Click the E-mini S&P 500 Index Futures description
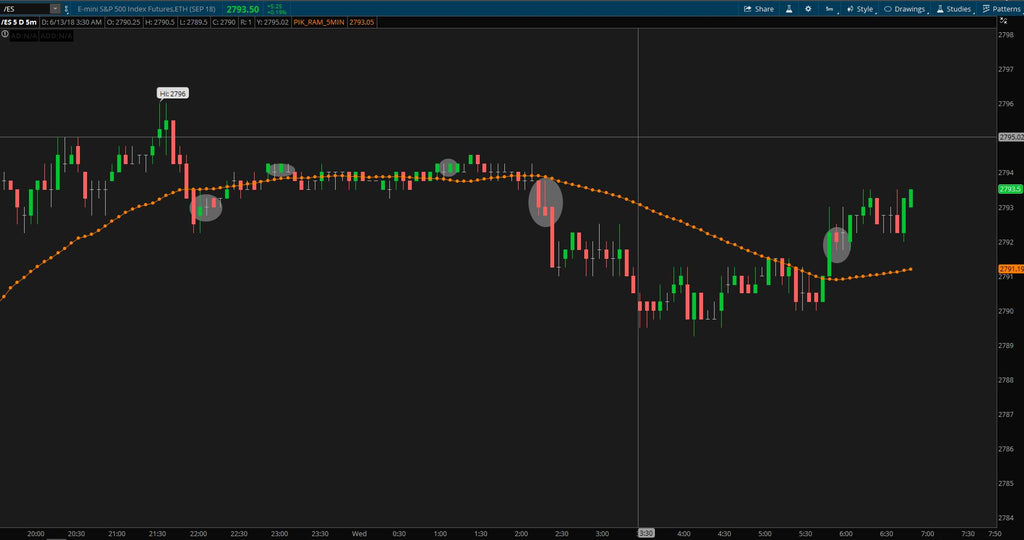 [146, 9]
